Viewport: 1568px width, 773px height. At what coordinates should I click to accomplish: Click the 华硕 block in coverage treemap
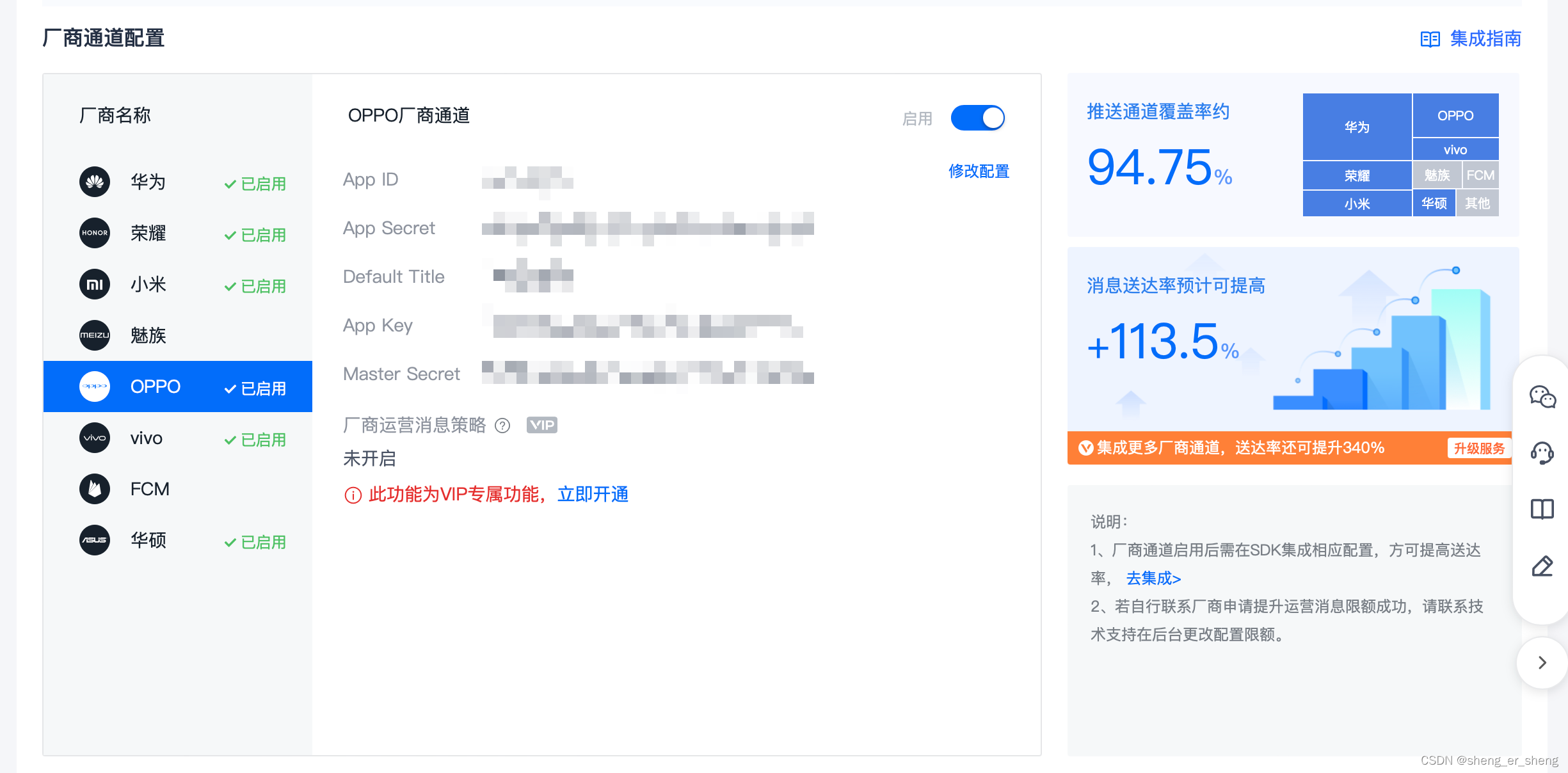[x=1434, y=203]
